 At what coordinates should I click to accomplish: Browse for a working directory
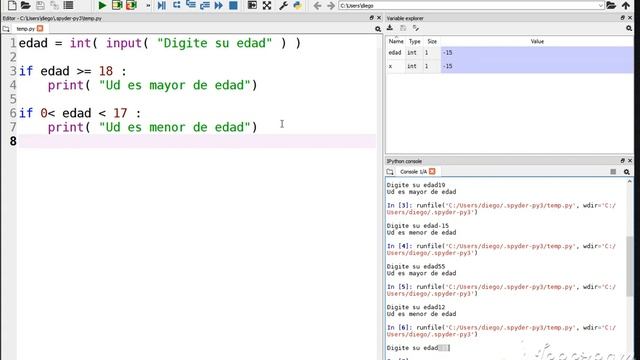611,5
